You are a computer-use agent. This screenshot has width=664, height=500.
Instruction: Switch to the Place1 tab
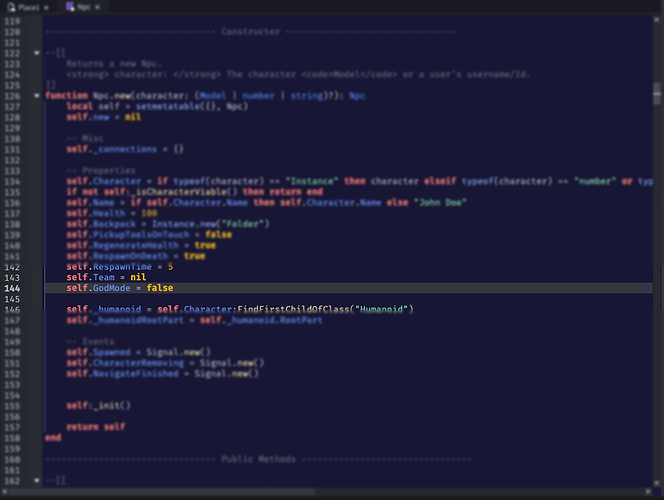[28, 7]
